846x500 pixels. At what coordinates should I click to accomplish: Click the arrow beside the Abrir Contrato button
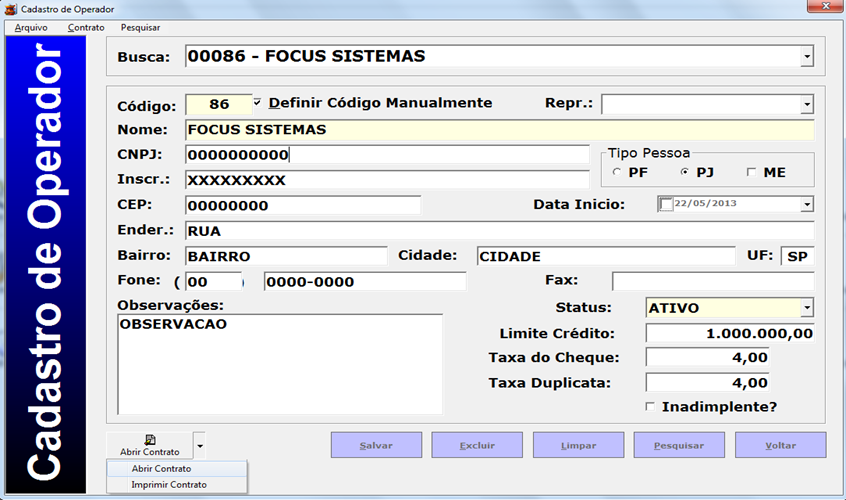tap(200, 446)
